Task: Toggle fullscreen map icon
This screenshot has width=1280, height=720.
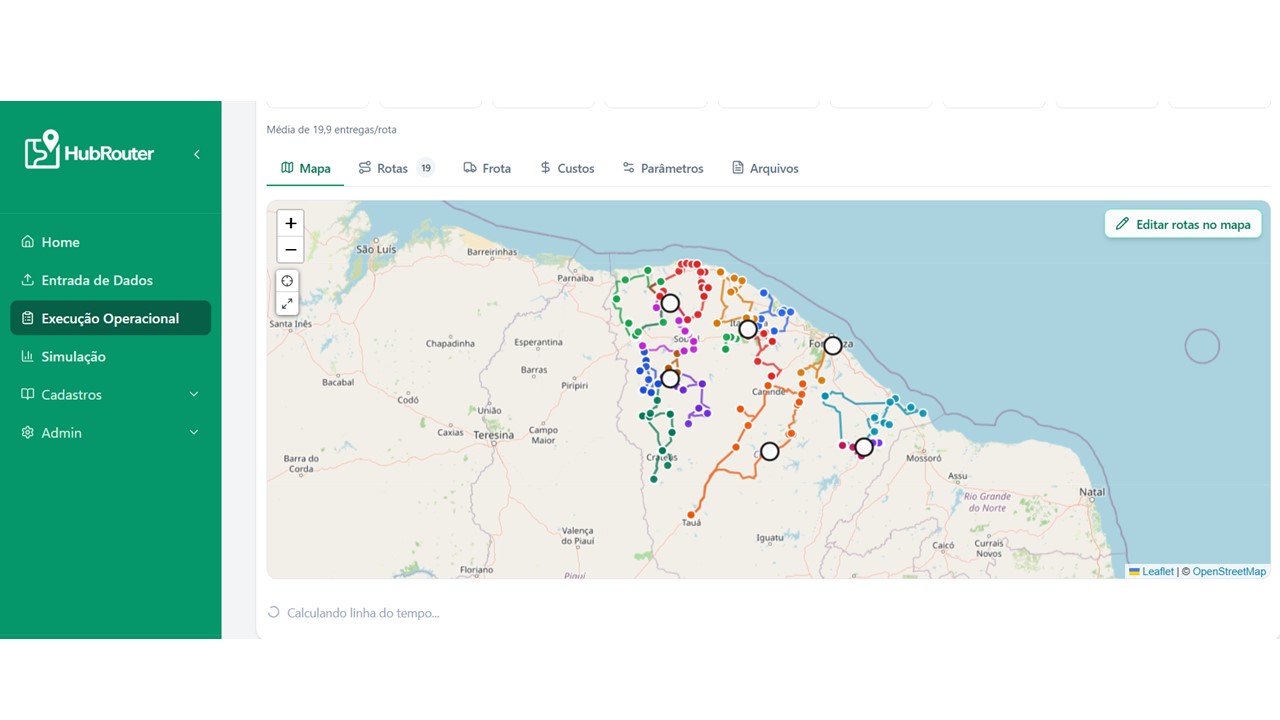Action: coord(287,304)
